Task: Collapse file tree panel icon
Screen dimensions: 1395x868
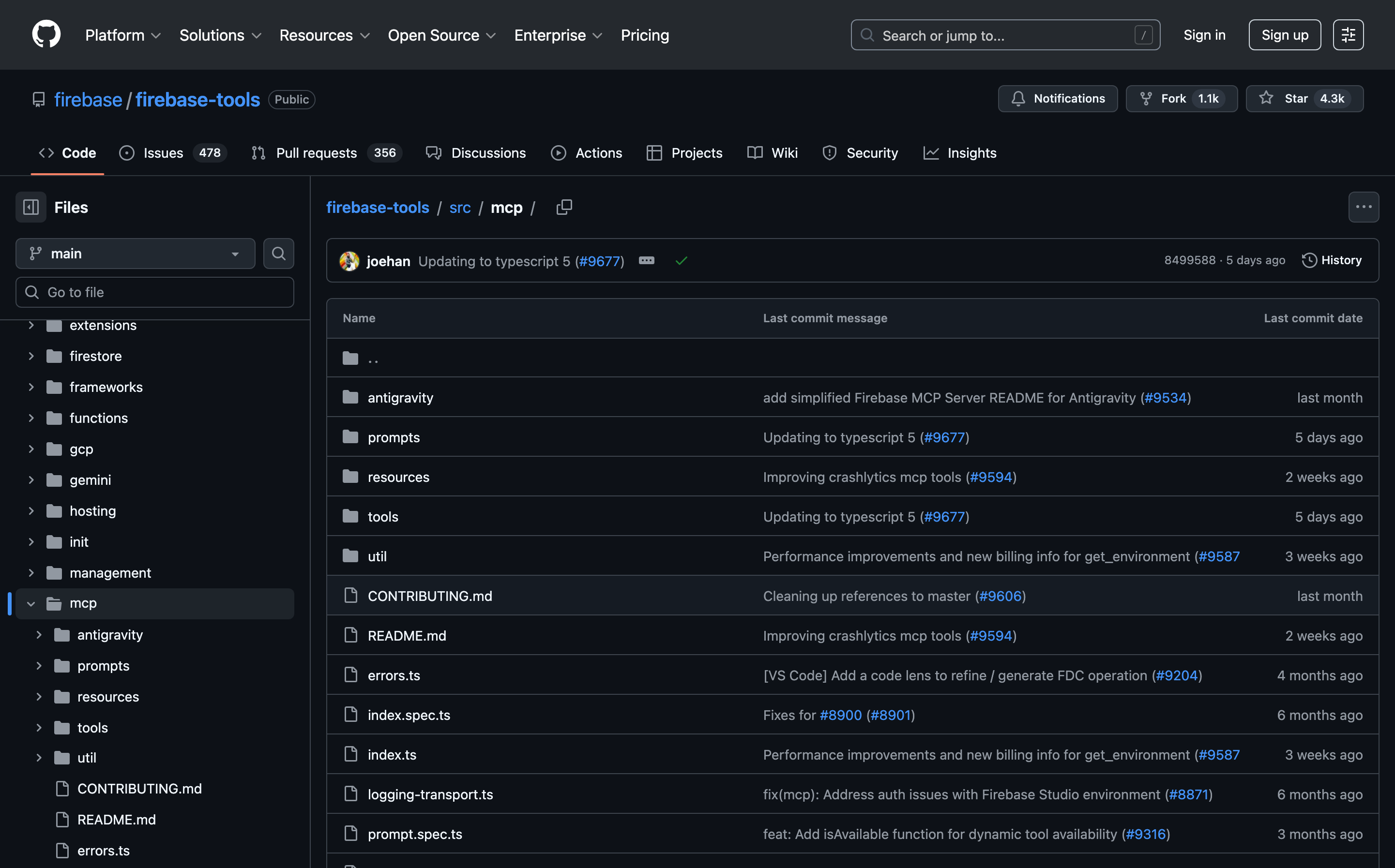Action: click(x=31, y=207)
